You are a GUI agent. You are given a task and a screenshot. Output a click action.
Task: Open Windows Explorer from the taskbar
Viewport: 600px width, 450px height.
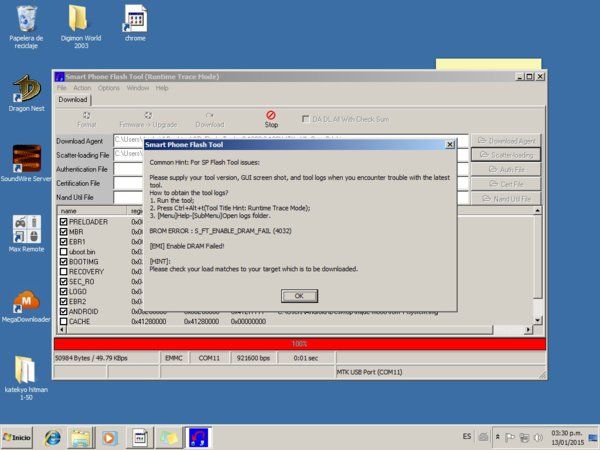point(81,437)
